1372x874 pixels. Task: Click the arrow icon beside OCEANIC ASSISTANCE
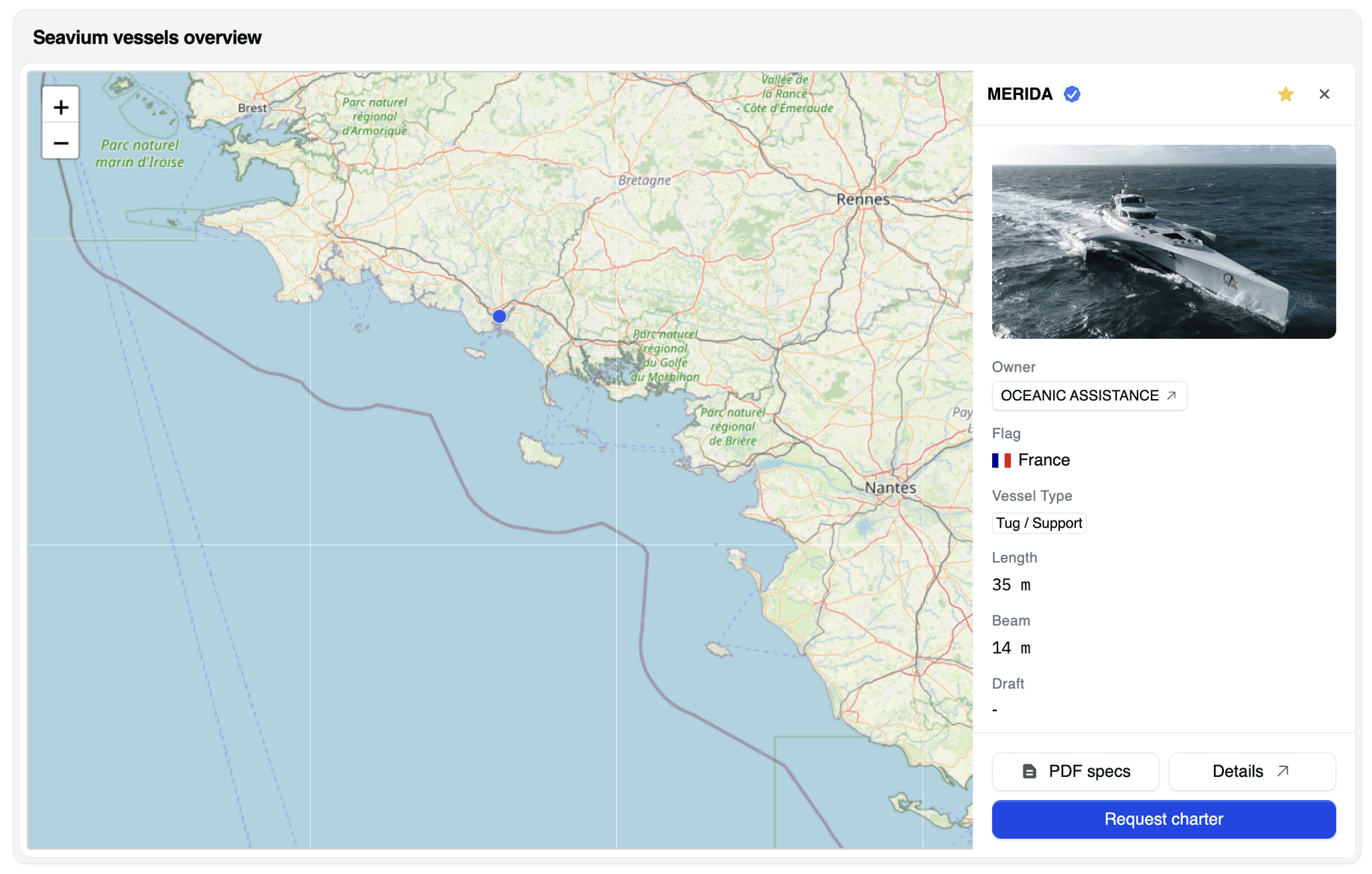tap(1171, 395)
